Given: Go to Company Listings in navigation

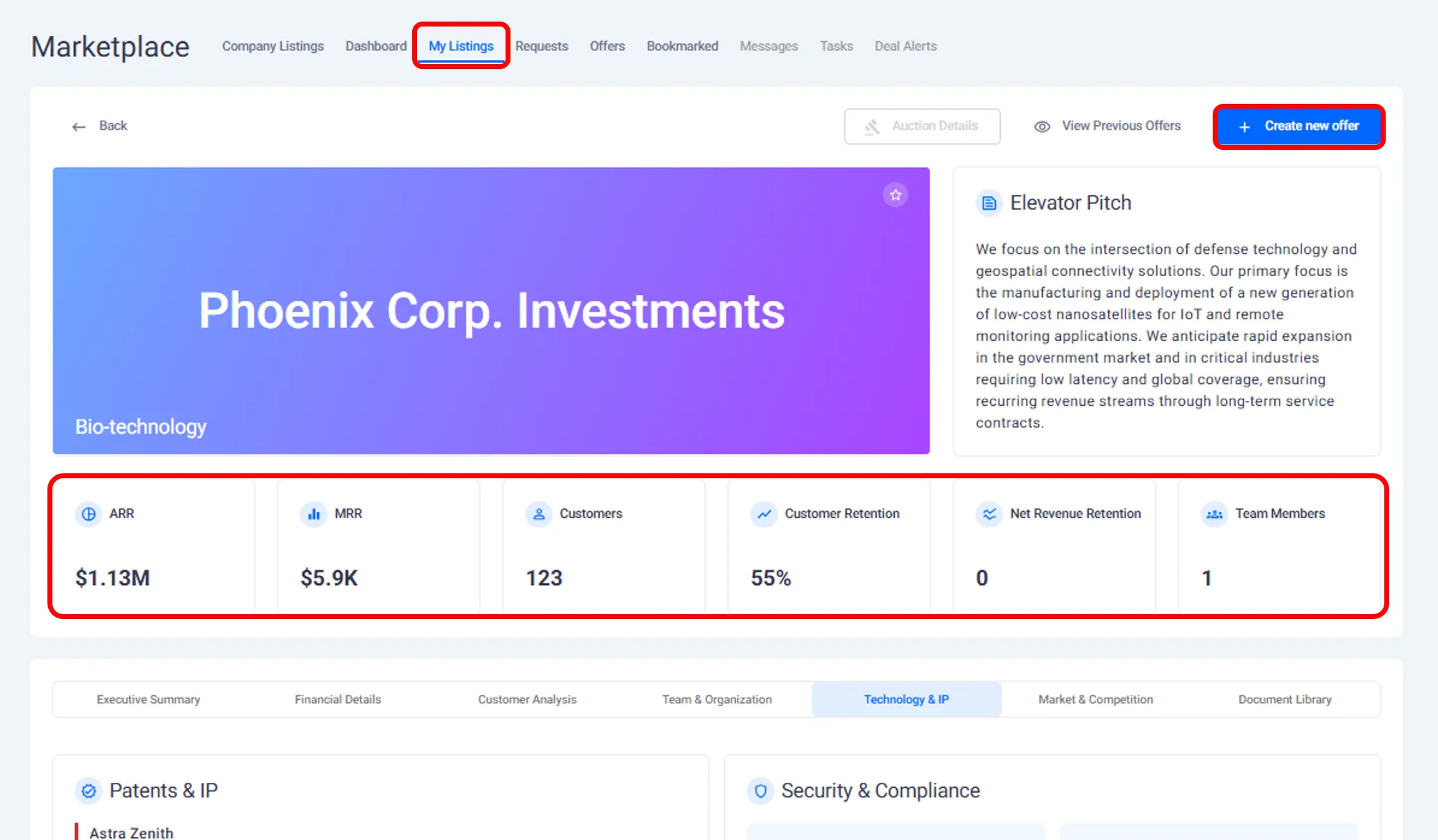Looking at the screenshot, I should click(x=273, y=46).
